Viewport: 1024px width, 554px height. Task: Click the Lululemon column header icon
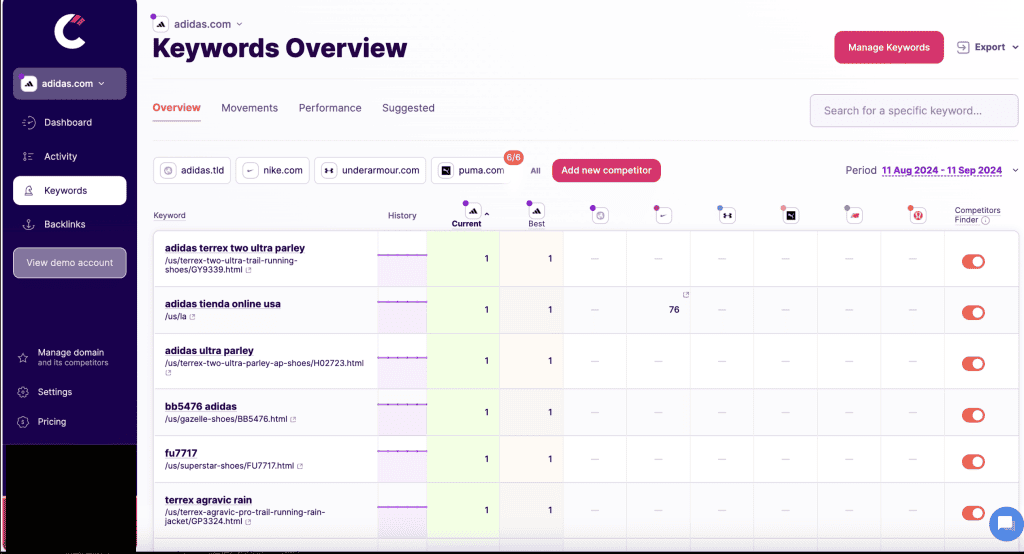click(x=918, y=215)
